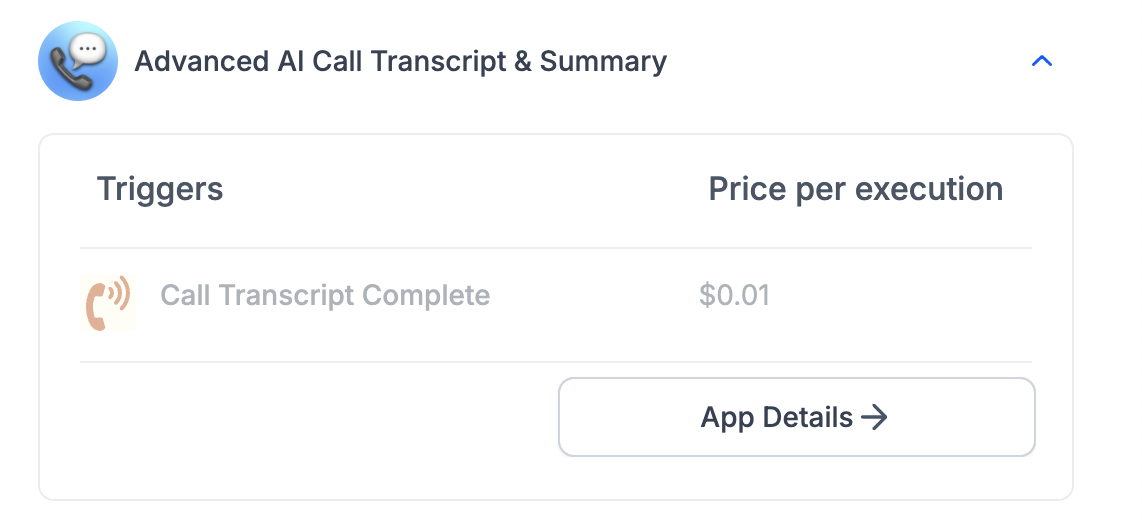Click the blue upward chevron
Screen dimensions: 1142x520
[1042, 61]
